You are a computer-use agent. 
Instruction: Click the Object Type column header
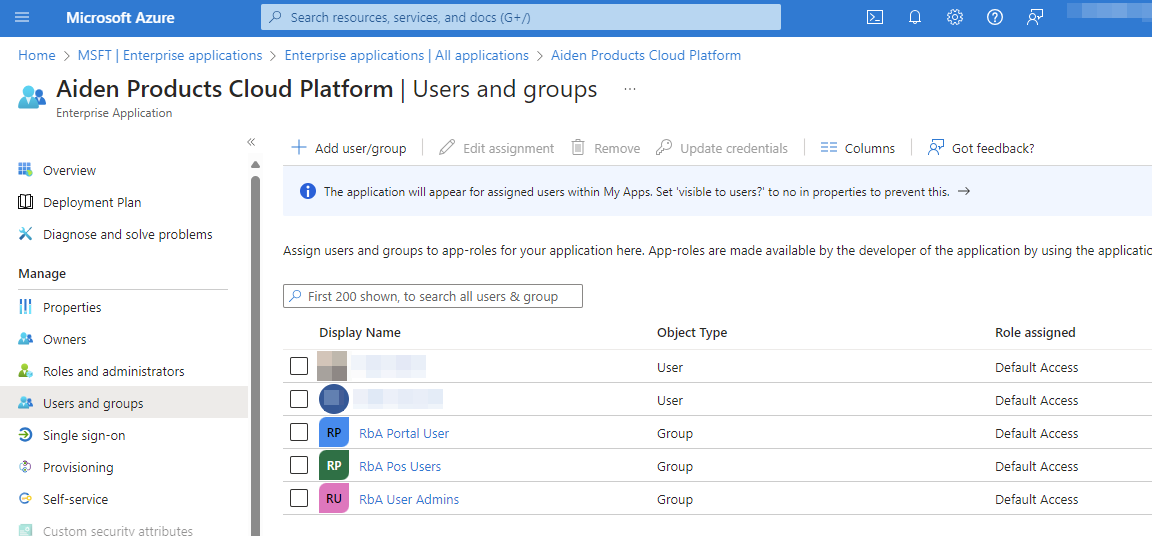click(692, 333)
